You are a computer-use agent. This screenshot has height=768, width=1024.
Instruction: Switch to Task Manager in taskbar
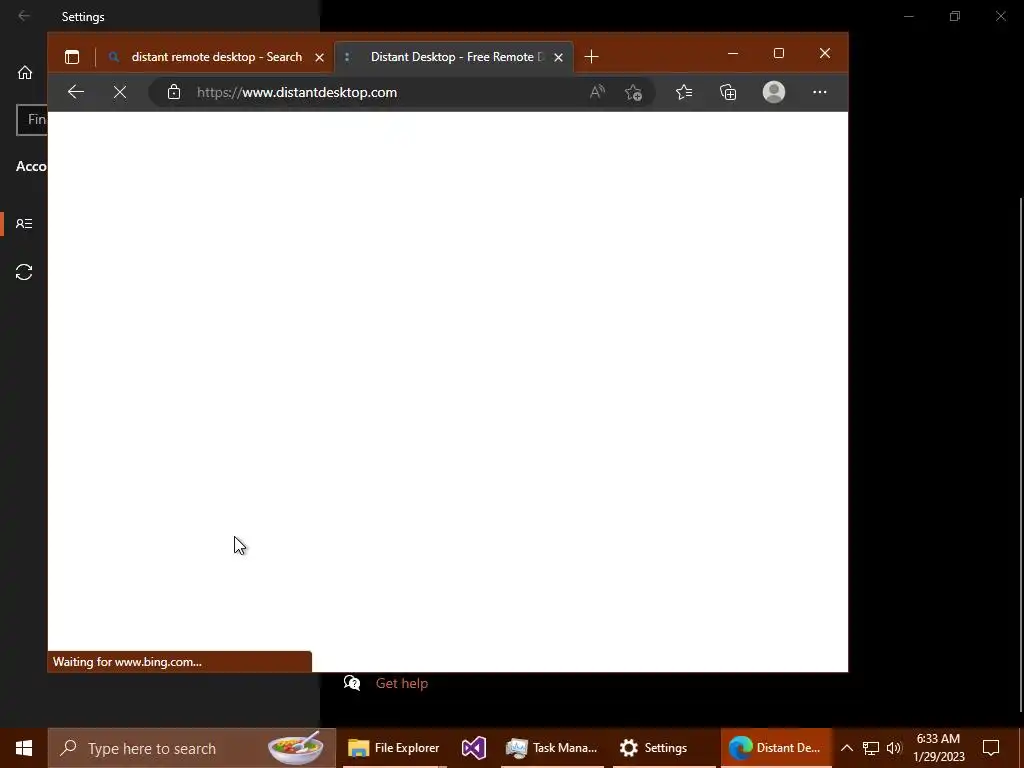coord(552,748)
